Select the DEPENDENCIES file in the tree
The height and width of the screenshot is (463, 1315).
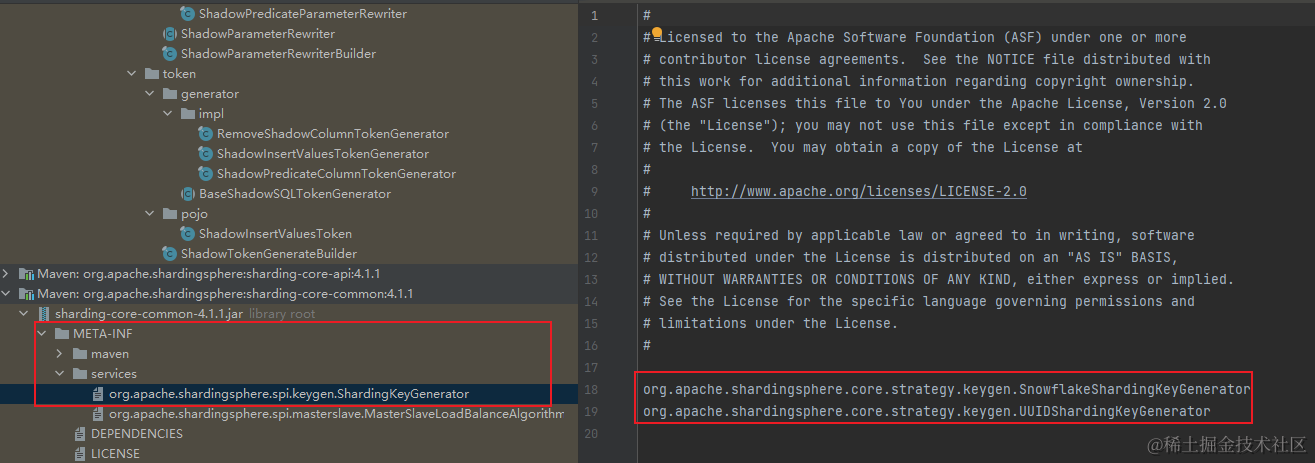(x=137, y=433)
